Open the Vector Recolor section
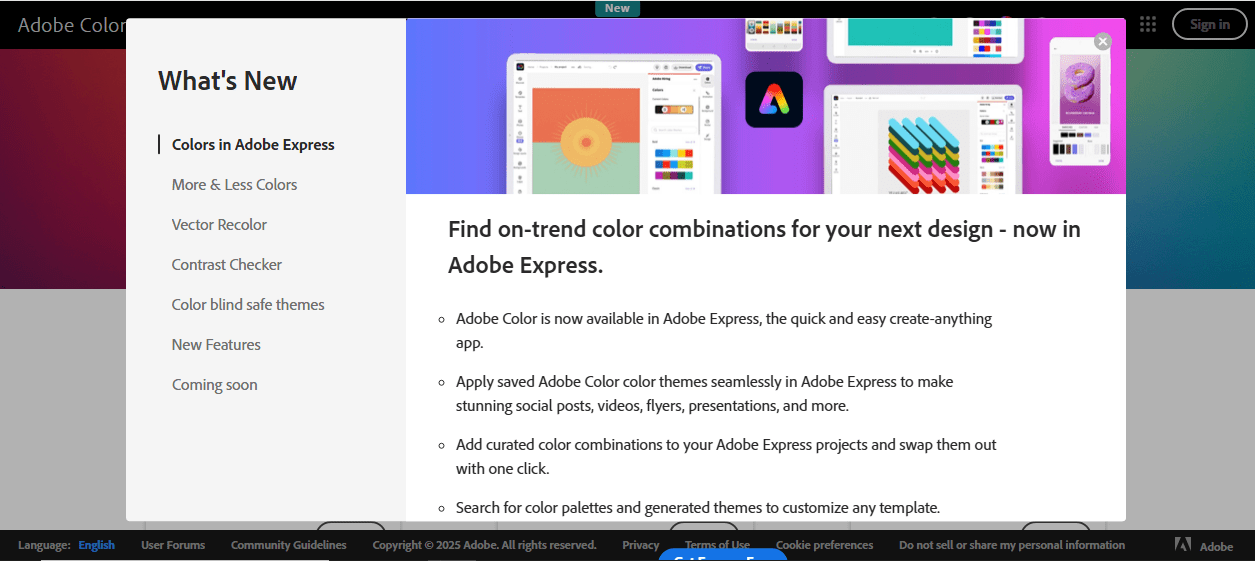The width and height of the screenshot is (1255, 561). click(x=219, y=224)
